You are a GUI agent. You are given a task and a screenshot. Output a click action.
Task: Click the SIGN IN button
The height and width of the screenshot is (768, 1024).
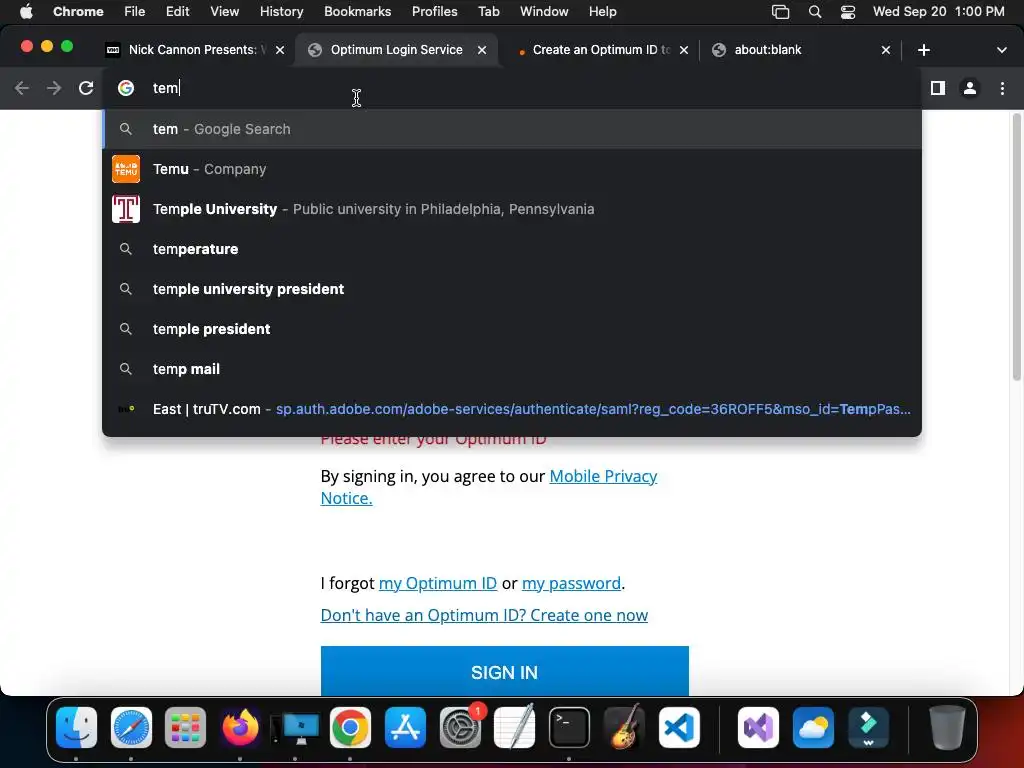coord(504,671)
